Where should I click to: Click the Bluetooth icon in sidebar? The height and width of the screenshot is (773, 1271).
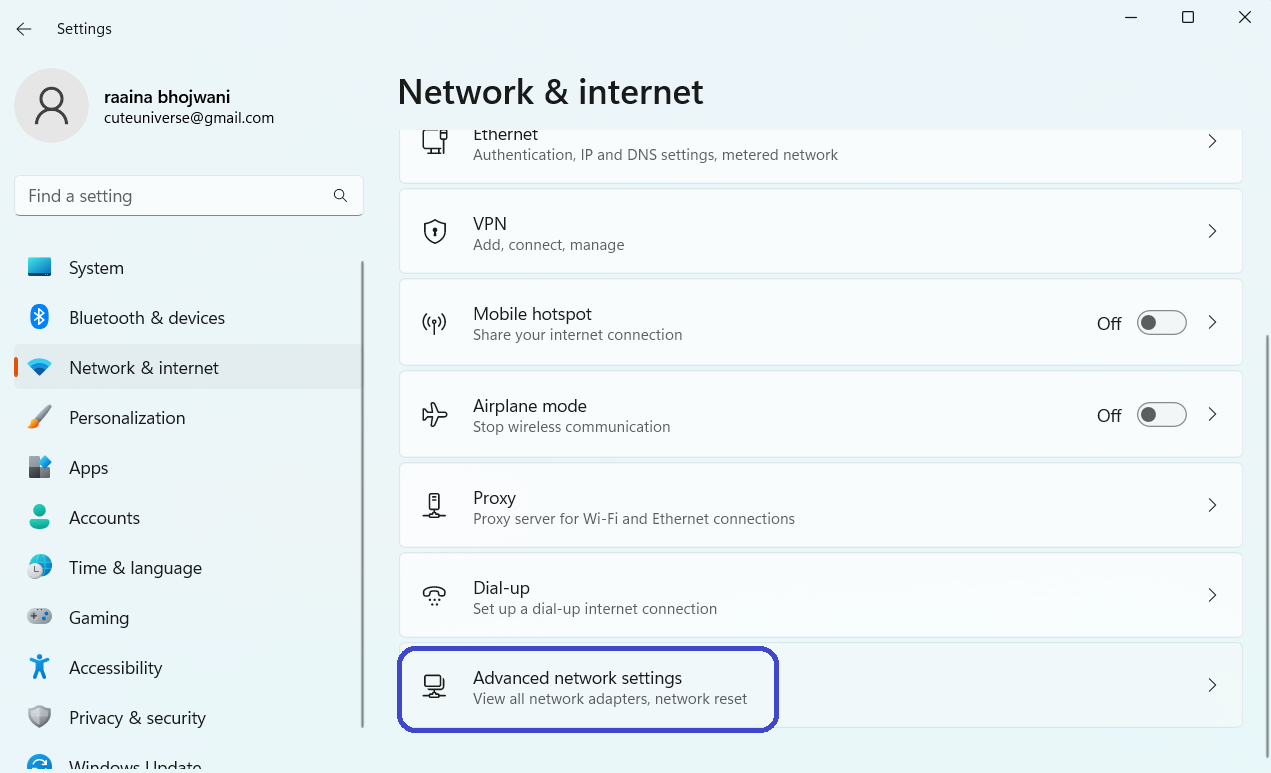[x=40, y=318]
